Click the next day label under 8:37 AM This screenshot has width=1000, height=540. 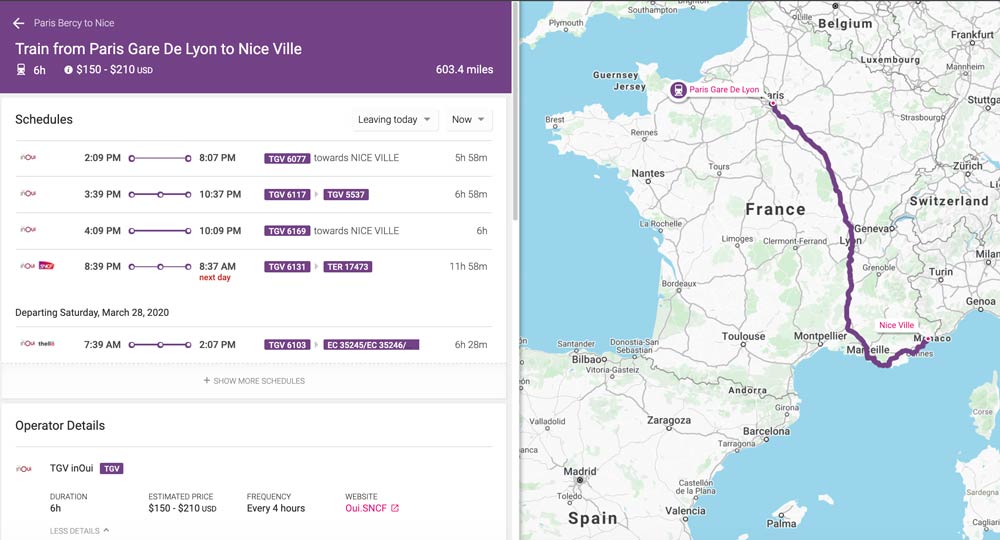pos(215,277)
